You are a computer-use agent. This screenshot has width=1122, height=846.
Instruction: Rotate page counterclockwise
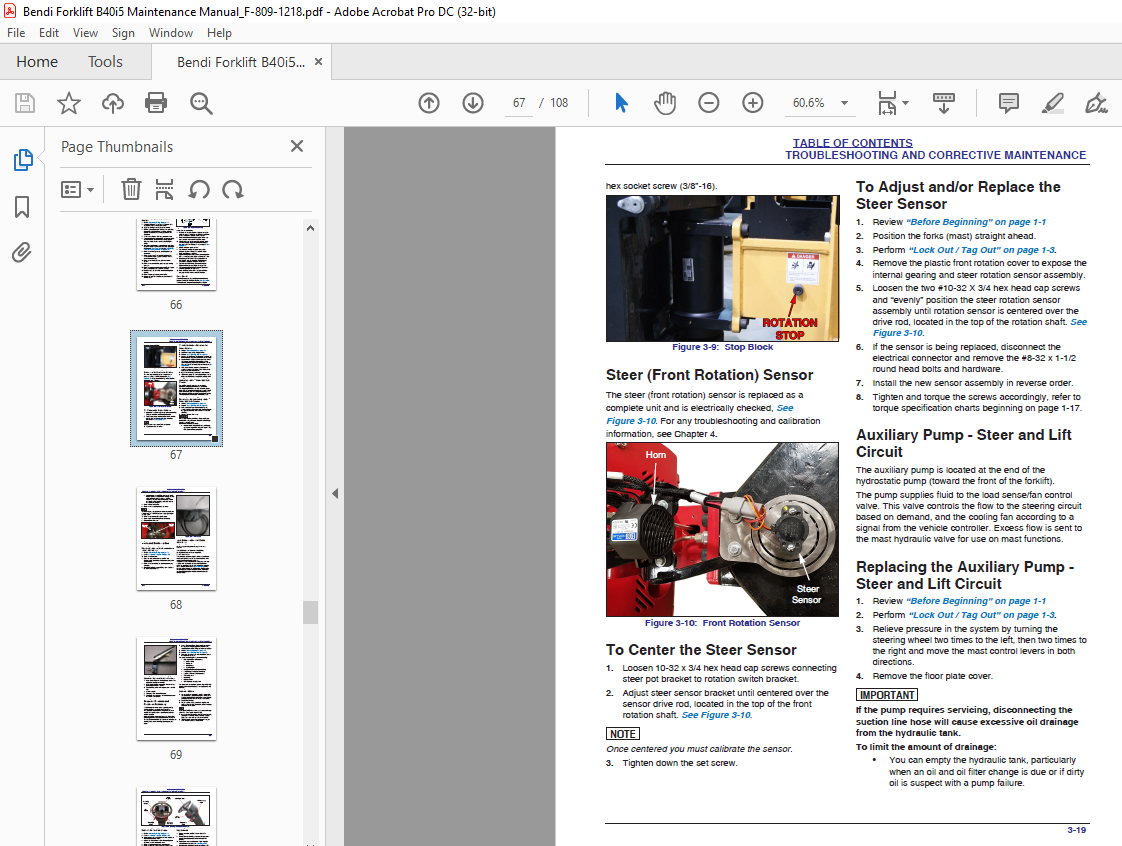(199, 190)
